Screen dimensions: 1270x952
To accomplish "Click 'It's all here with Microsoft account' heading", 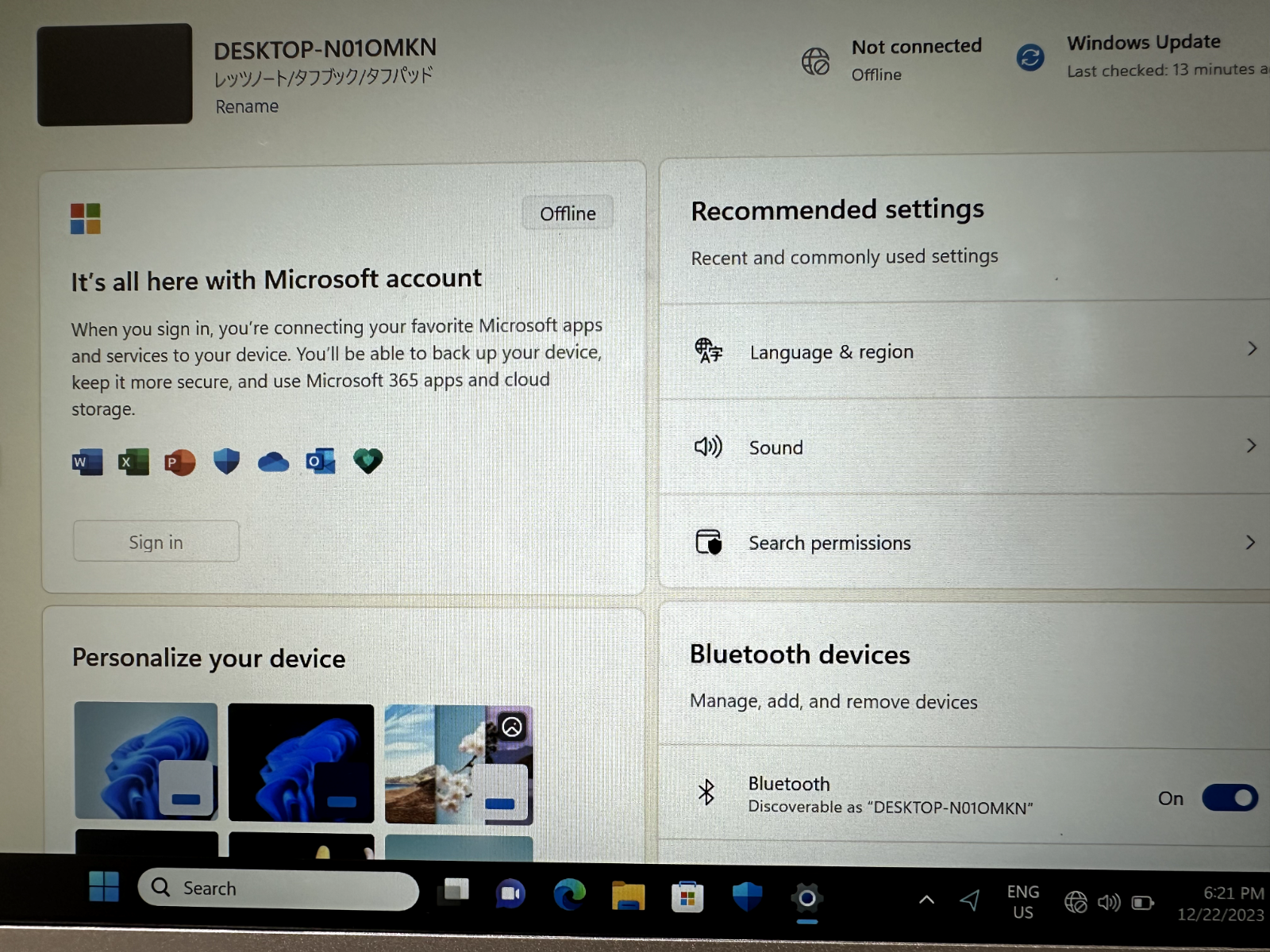I will 276,280.
